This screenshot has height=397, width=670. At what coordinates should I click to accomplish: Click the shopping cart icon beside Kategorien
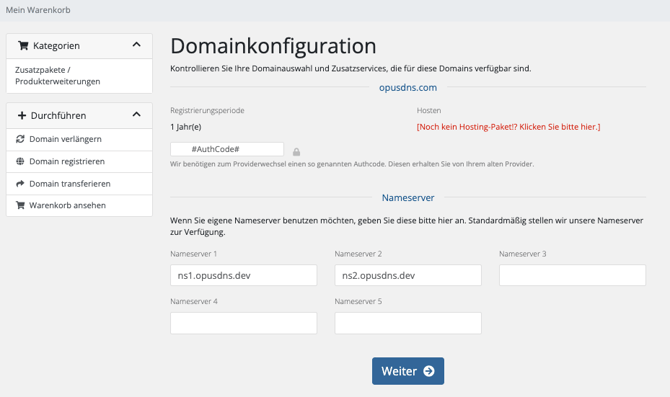click(x=23, y=46)
